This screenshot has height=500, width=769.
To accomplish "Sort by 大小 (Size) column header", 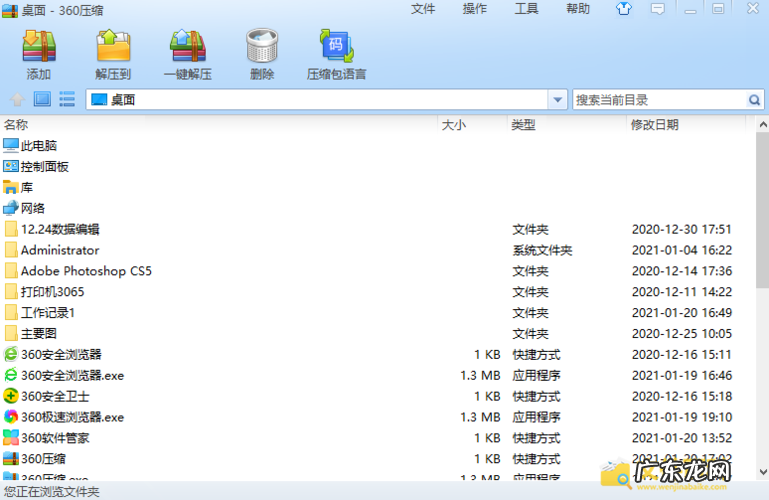I will [453, 125].
